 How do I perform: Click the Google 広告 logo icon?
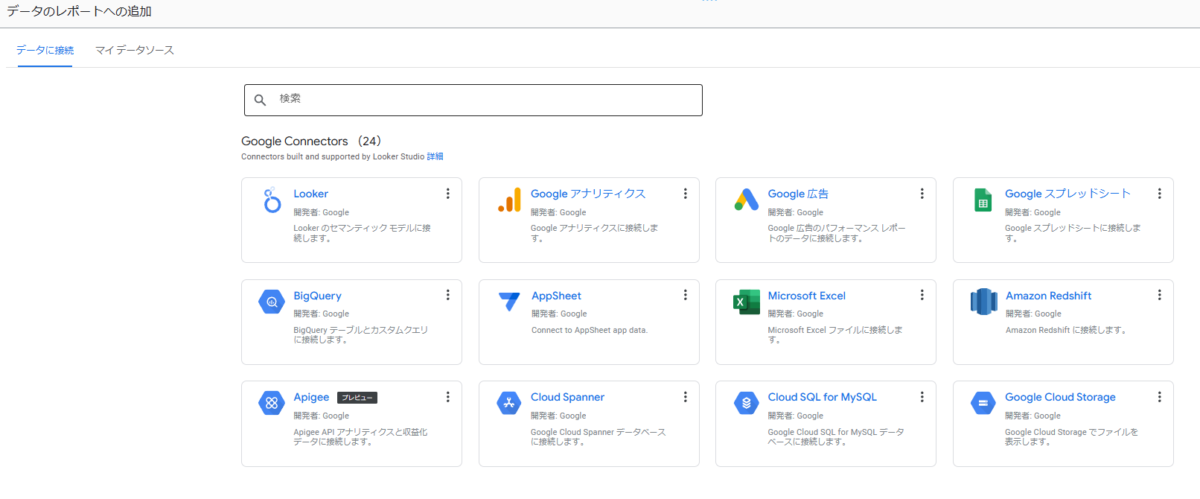(x=746, y=200)
